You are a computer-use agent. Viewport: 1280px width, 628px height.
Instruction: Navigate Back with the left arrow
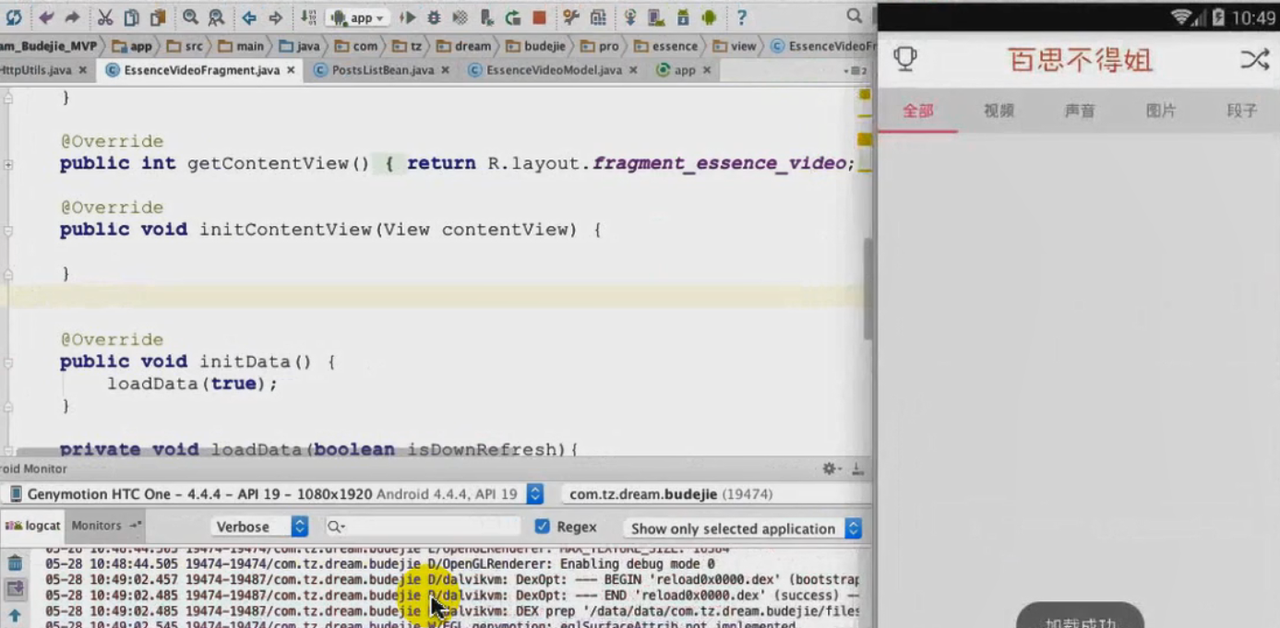point(249,17)
